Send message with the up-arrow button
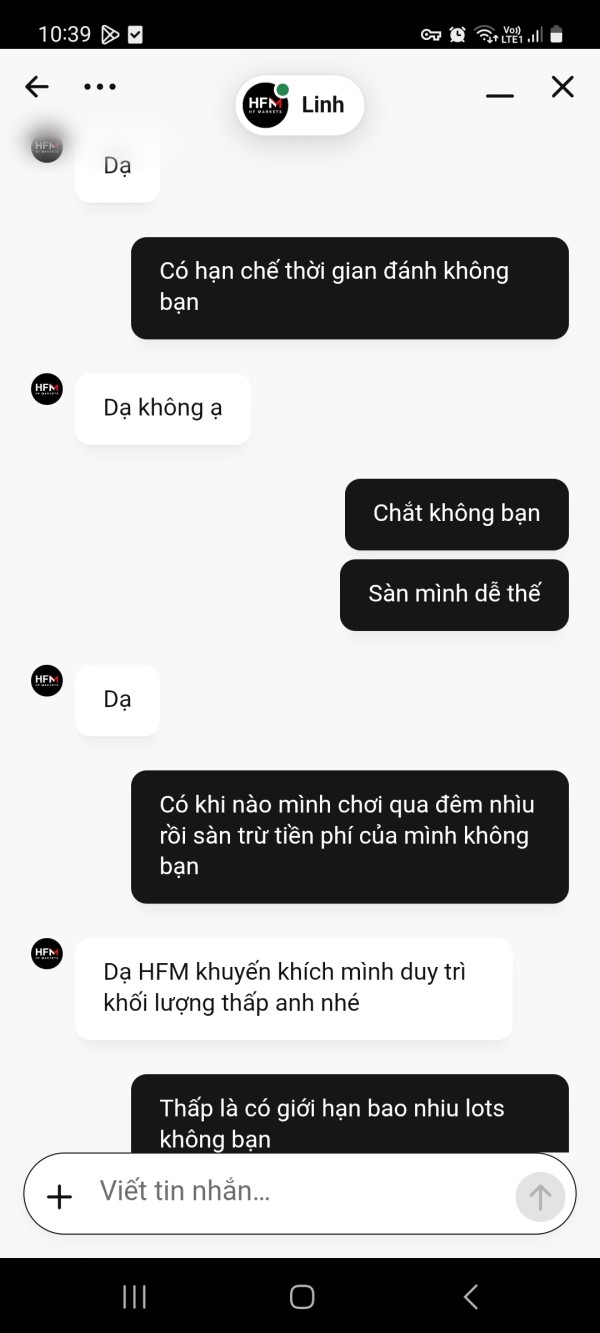The width and height of the screenshot is (600, 1333). [540, 1196]
